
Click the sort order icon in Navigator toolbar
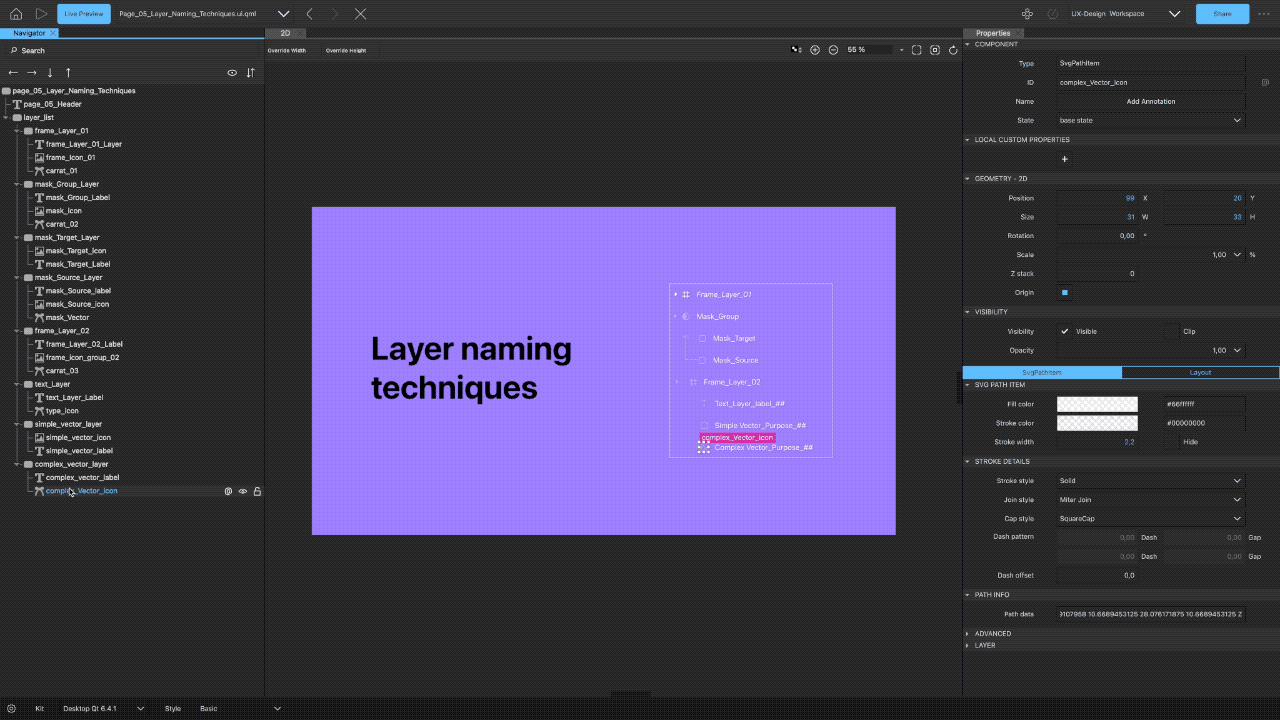pyautogui.click(x=249, y=72)
